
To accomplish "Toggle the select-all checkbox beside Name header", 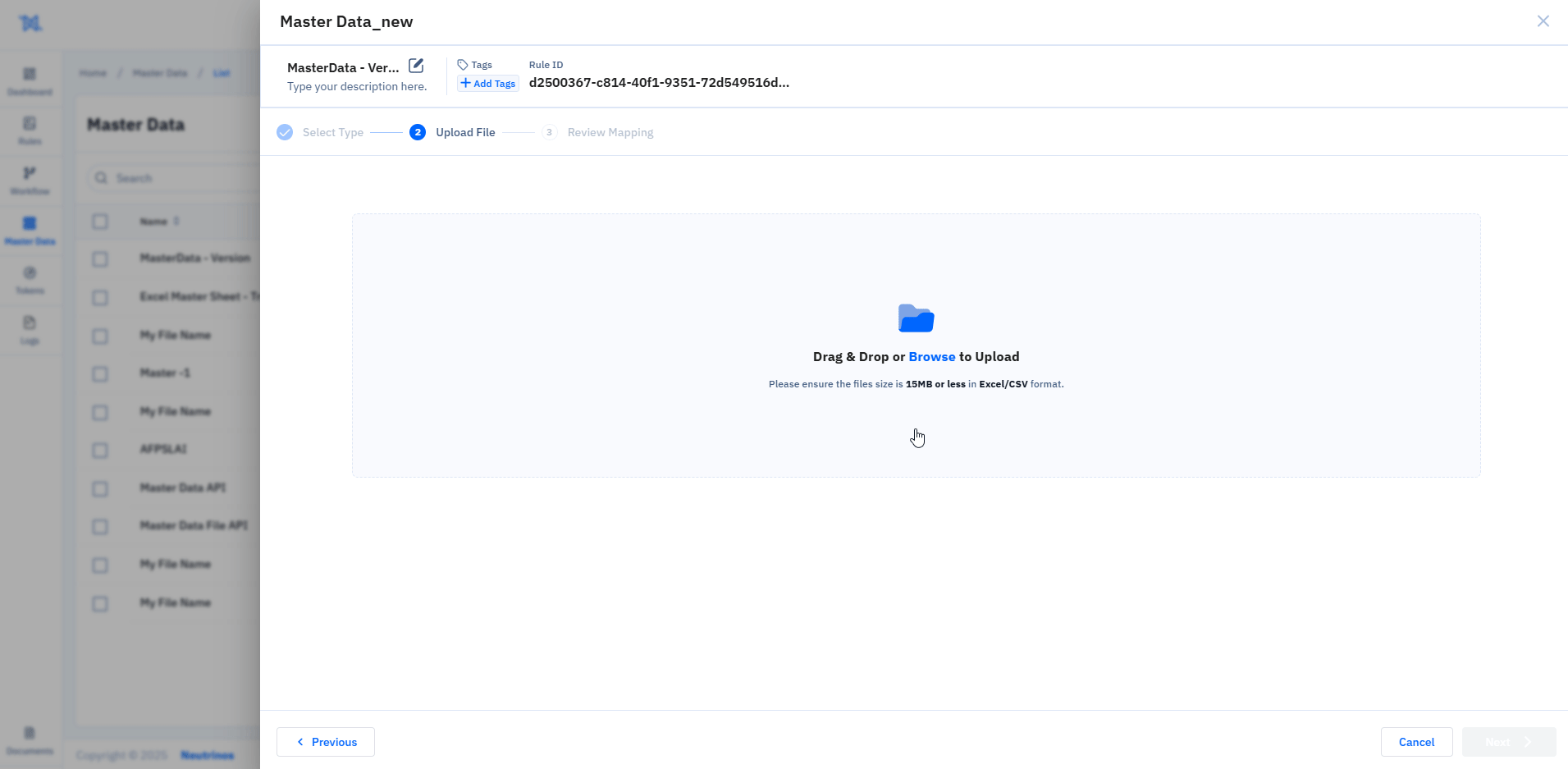I will (x=100, y=222).
